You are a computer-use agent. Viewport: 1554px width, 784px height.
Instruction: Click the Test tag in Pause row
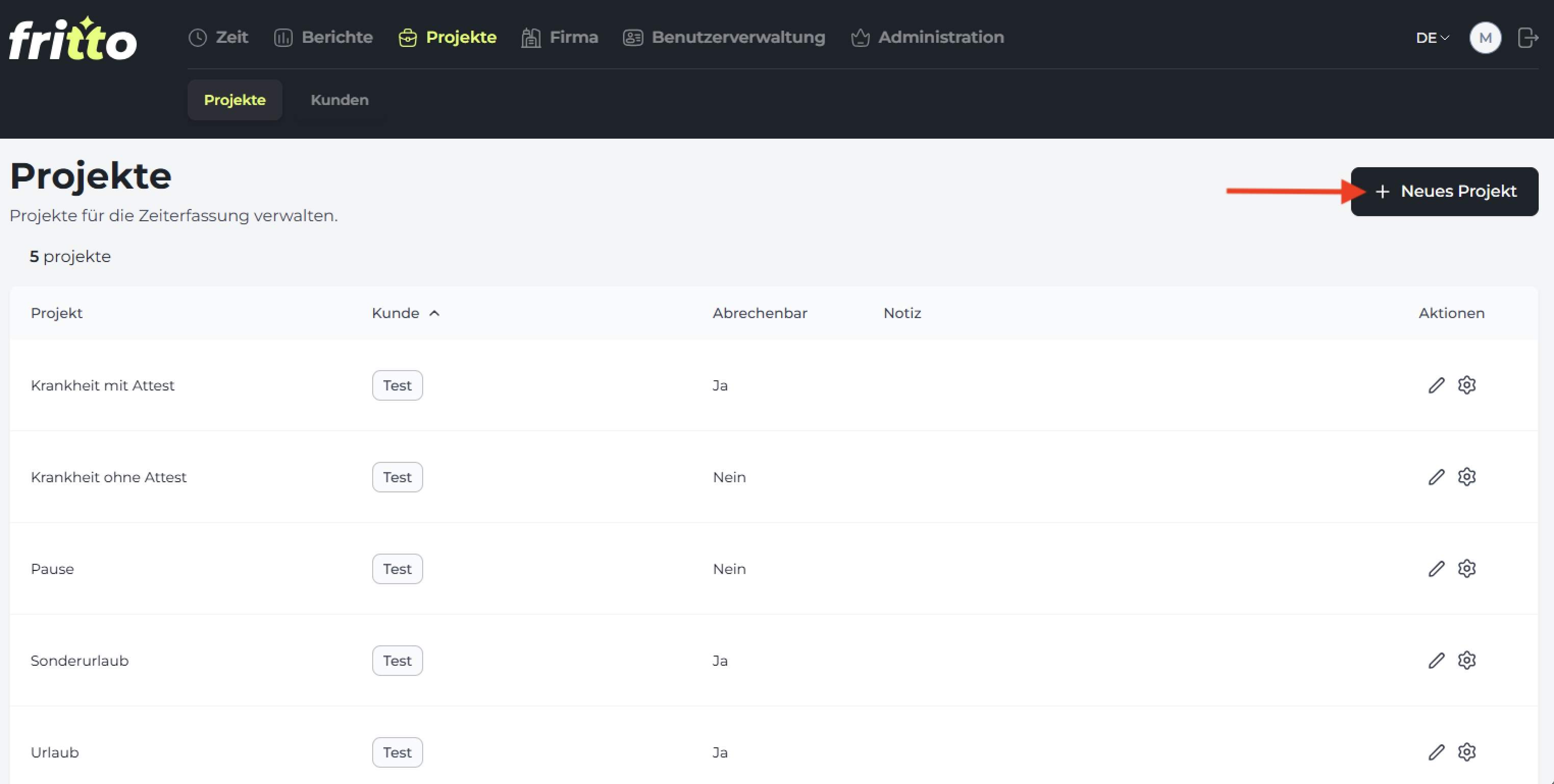397,569
